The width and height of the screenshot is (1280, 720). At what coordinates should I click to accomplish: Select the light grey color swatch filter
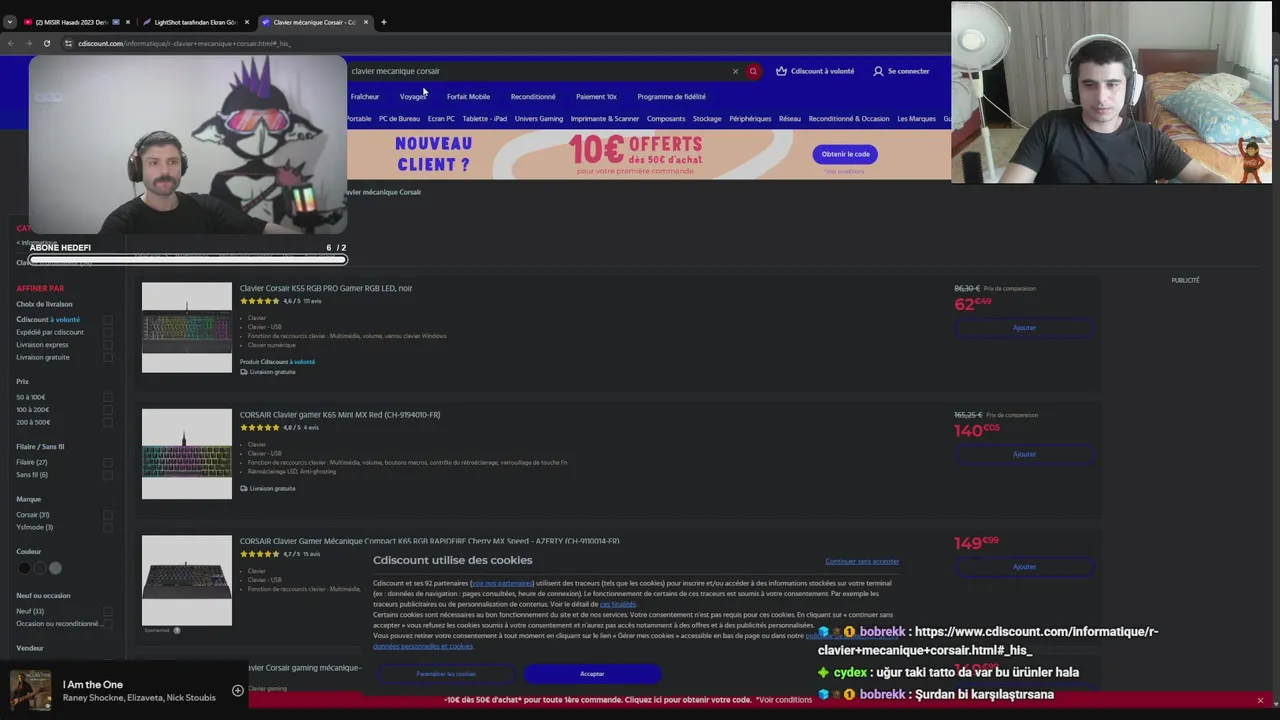coord(55,568)
